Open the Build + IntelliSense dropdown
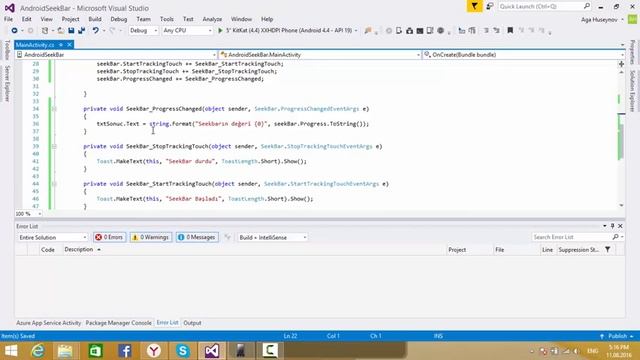 pos(272,238)
